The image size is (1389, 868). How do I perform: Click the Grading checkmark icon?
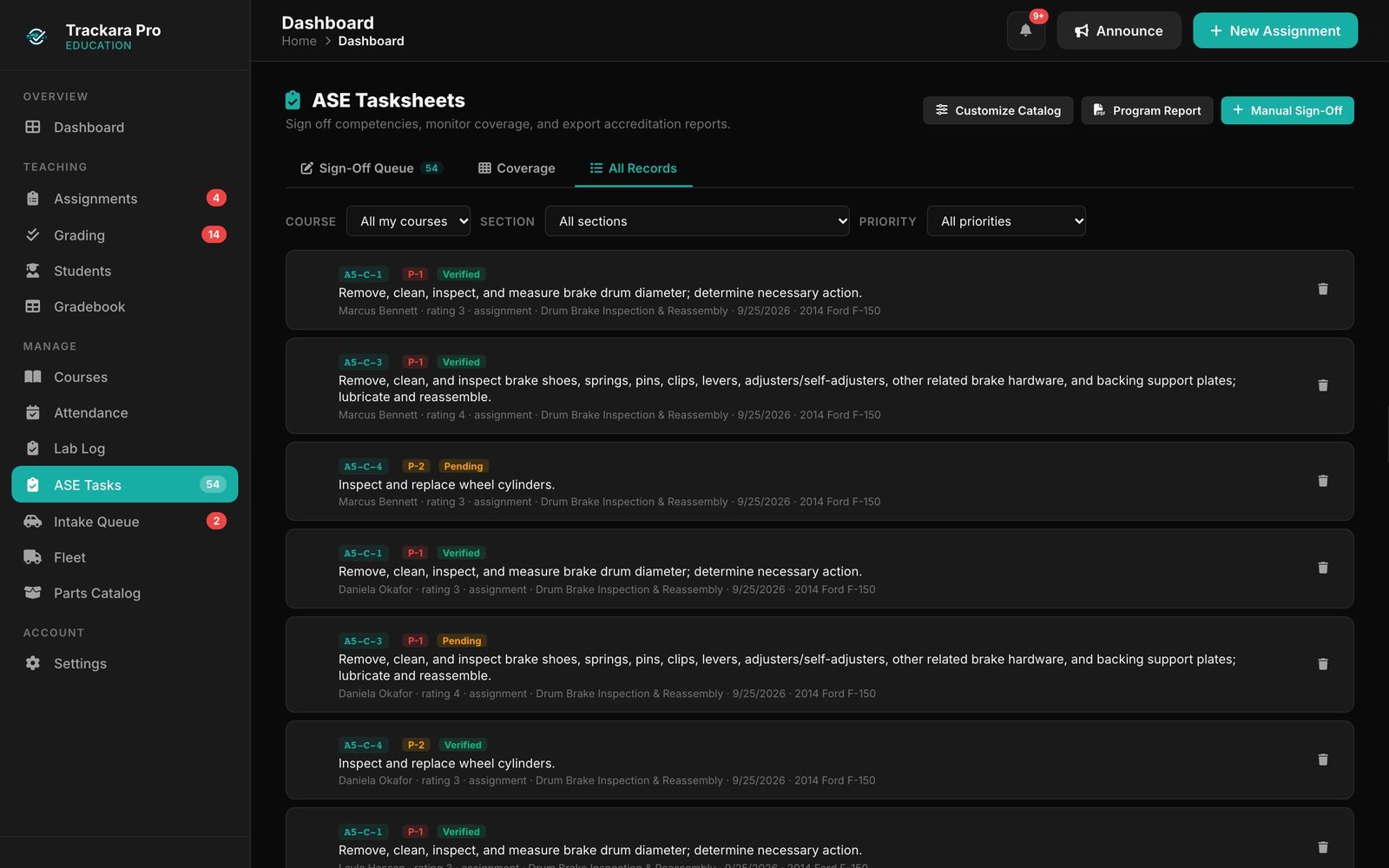(33, 234)
